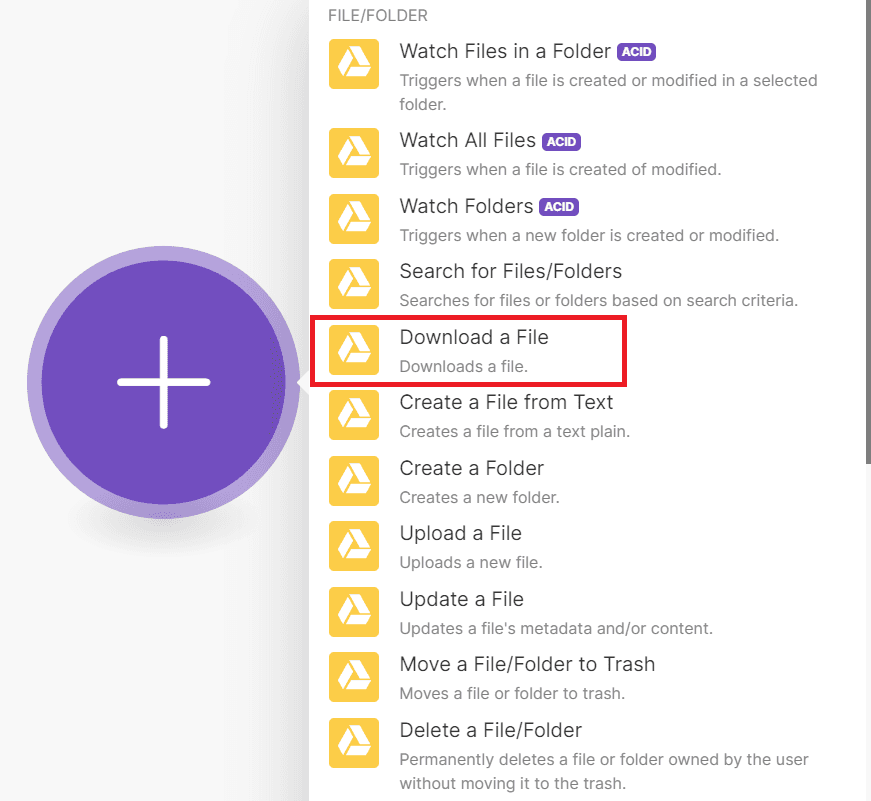This screenshot has height=801, width=871.
Task: Click the large purple plus module button
Action: pyautogui.click(x=163, y=382)
